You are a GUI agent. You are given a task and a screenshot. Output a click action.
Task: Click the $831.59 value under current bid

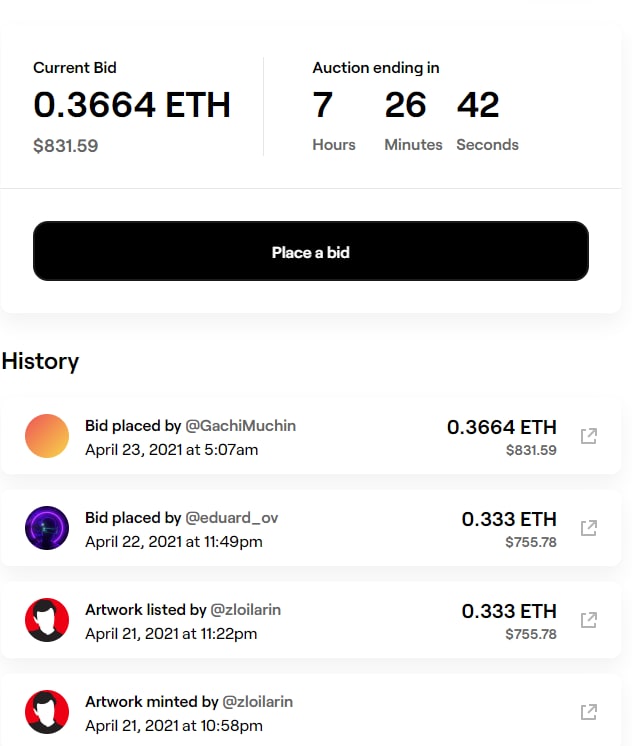[66, 146]
